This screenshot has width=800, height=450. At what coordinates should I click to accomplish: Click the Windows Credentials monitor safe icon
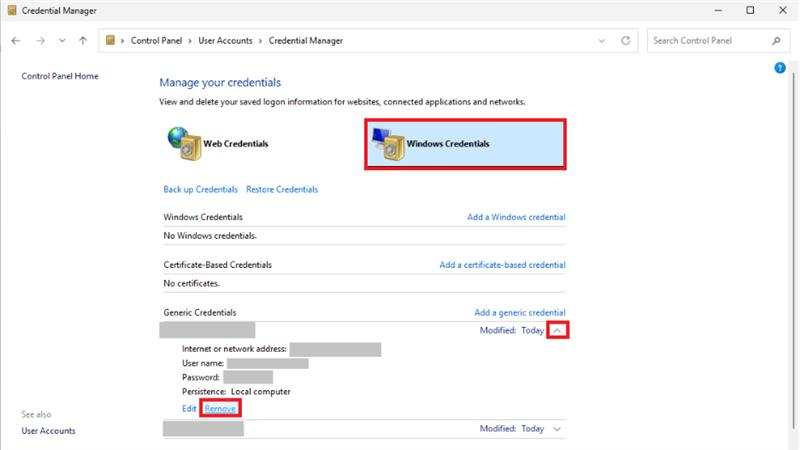388,144
